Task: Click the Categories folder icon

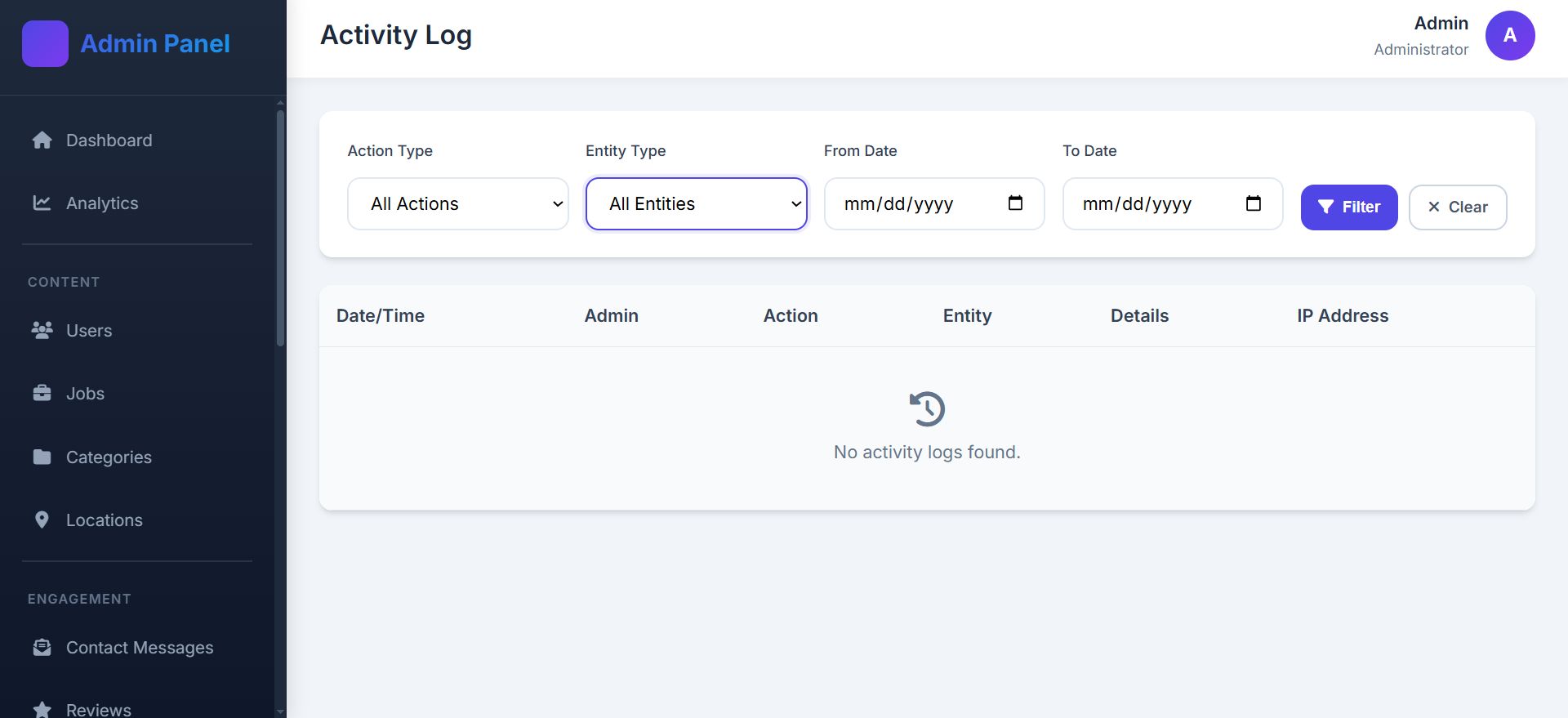Action: (x=42, y=457)
